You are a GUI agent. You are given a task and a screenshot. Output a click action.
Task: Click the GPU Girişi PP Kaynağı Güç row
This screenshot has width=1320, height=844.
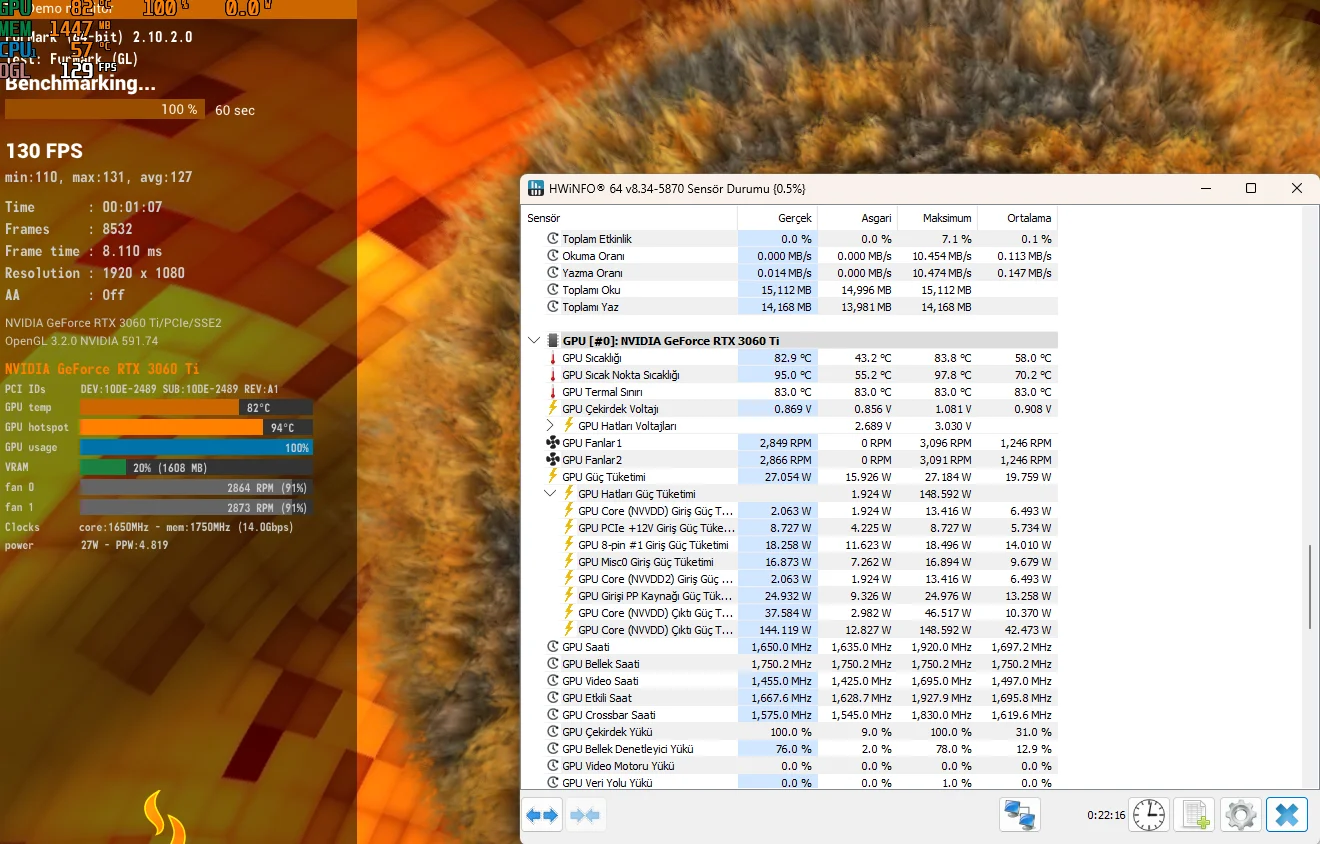791,596
